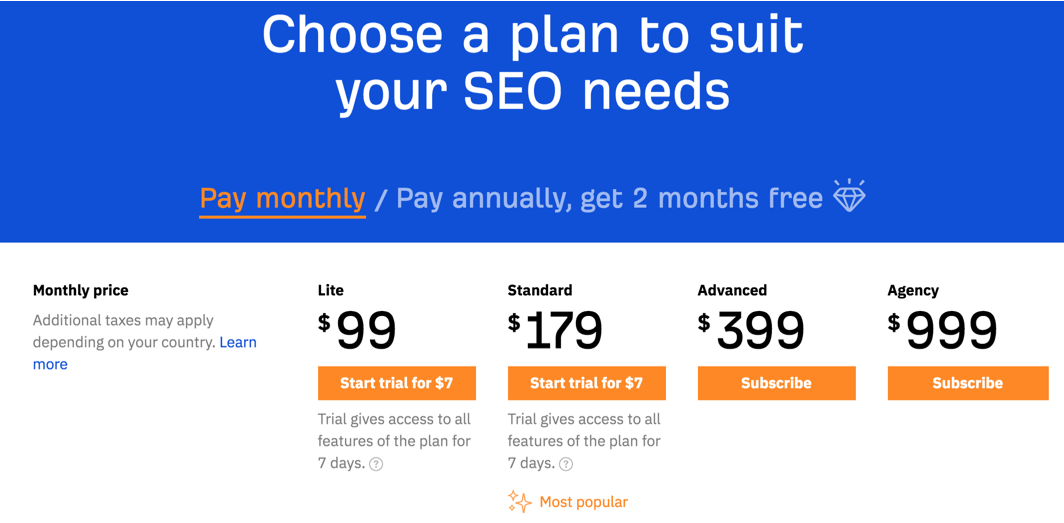Subscribe to the Advanced plan

click(x=776, y=383)
